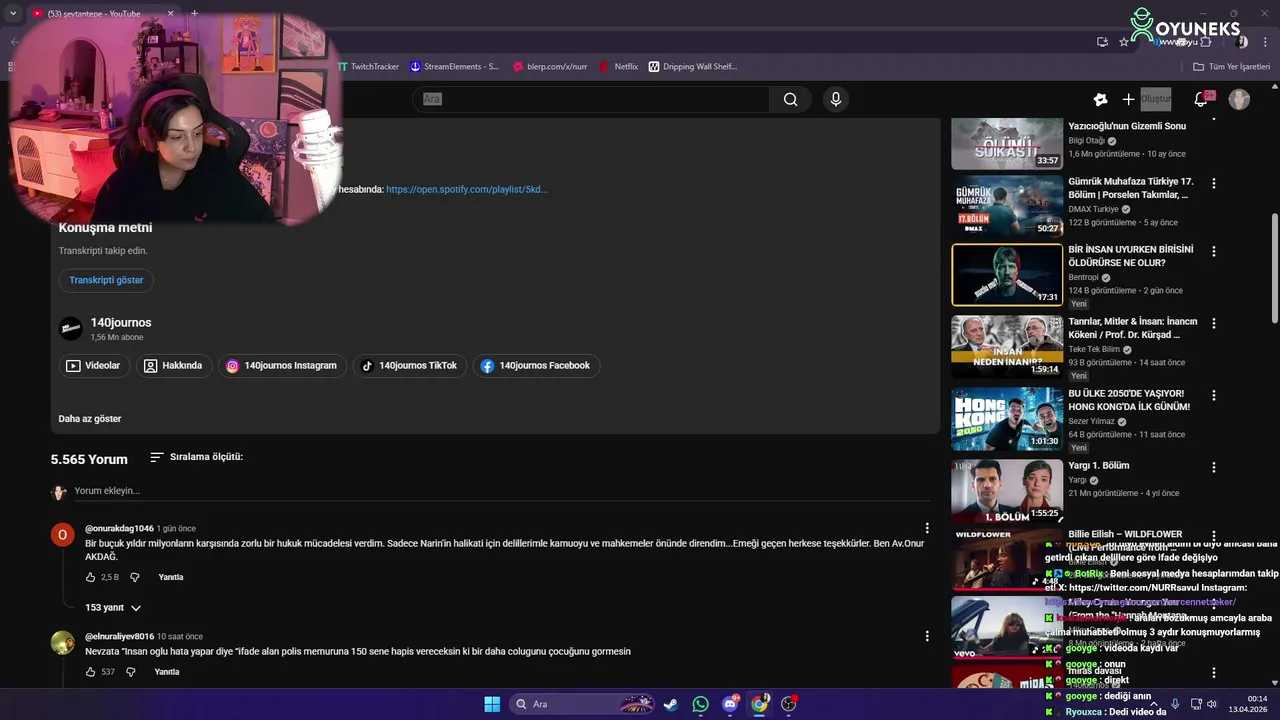1280x720 pixels.
Task: Open YouTube account avatar menu
Action: pyautogui.click(x=1239, y=99)
